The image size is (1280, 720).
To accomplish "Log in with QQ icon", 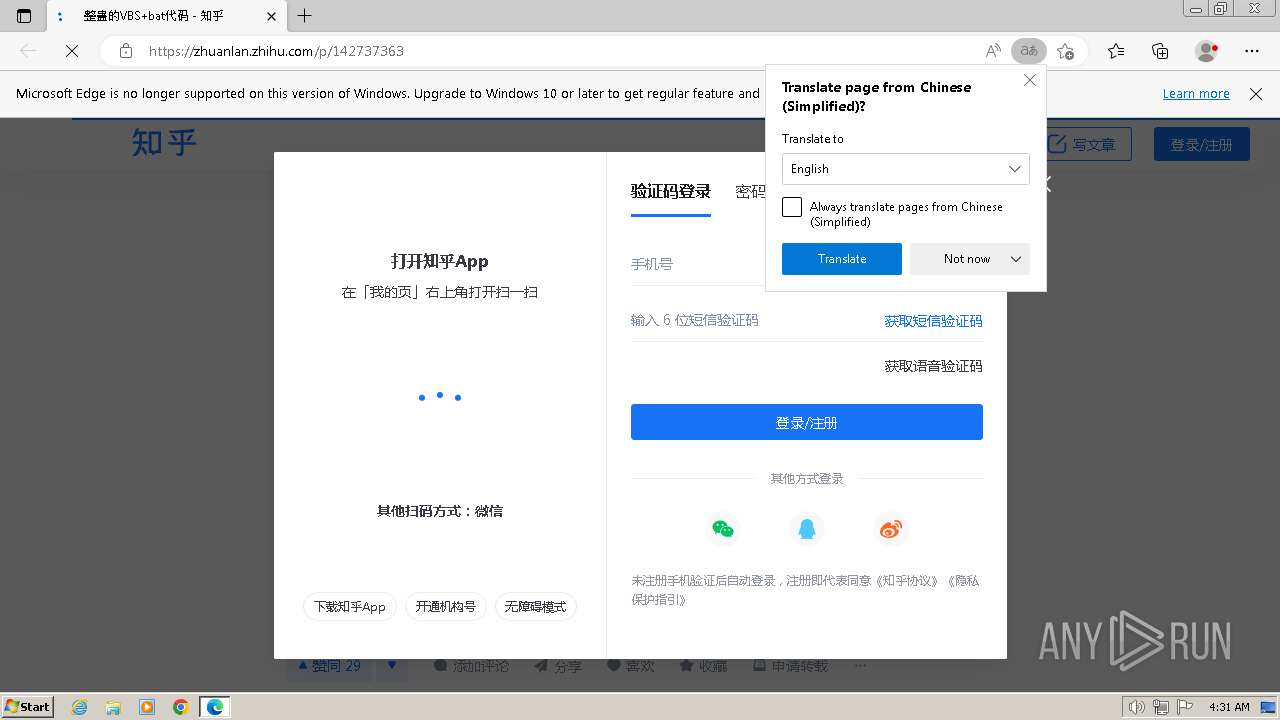I will click(x=806, y=529).
